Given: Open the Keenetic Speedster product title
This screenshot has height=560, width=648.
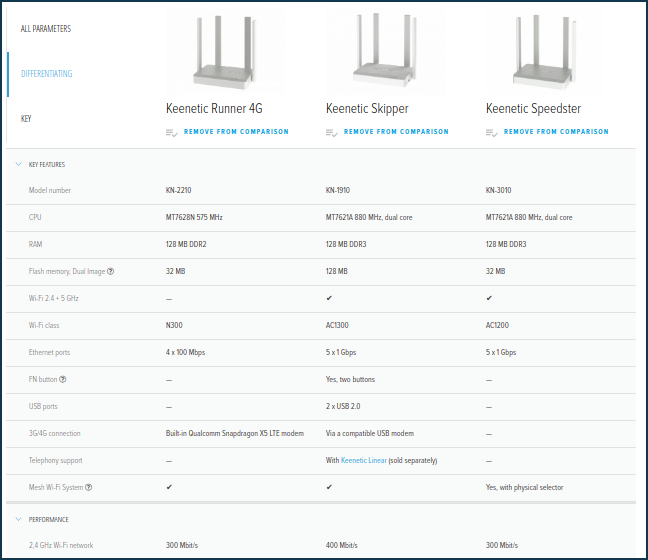Looking at the screenshot, I should (x=533, y=108).
